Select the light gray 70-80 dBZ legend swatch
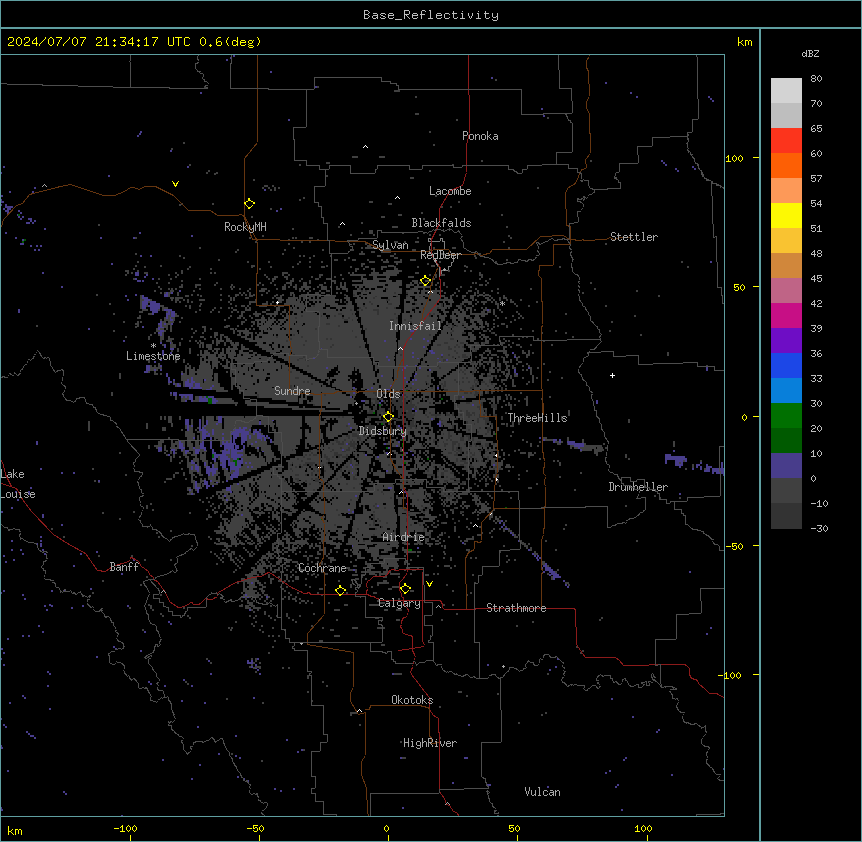The image size is (862, 842). (x=786, y=90)
